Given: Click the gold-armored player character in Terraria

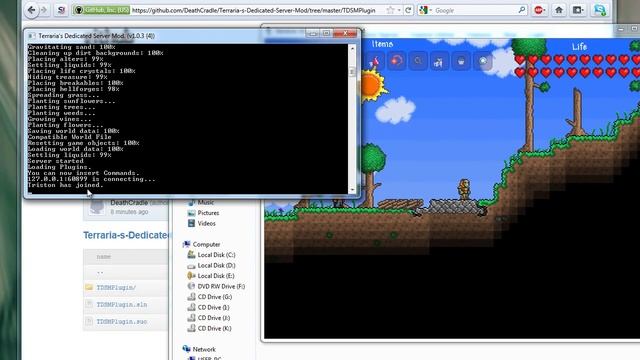Looking at the screenshot, I should (x=464, y=189).
